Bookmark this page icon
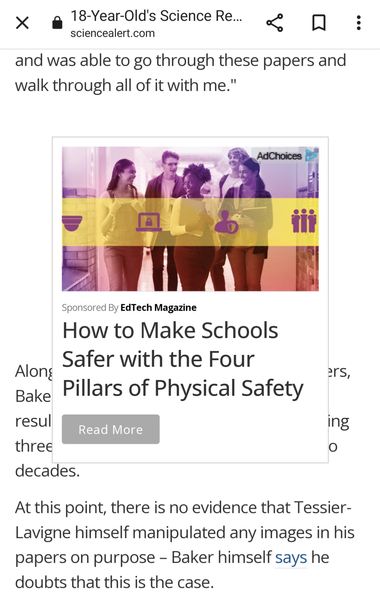Screen dimensions: 380x606 (x=319, y=23)
